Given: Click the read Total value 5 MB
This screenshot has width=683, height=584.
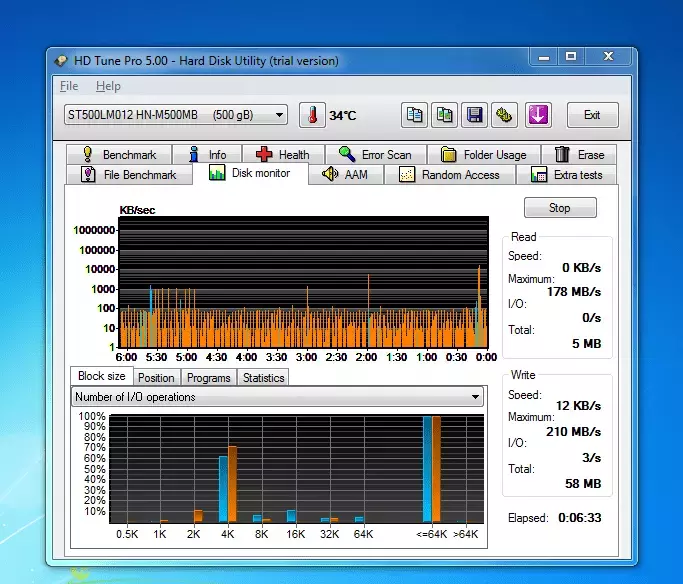Looking at the screenshot, I should pyautogui.click(x=586, y=344).
